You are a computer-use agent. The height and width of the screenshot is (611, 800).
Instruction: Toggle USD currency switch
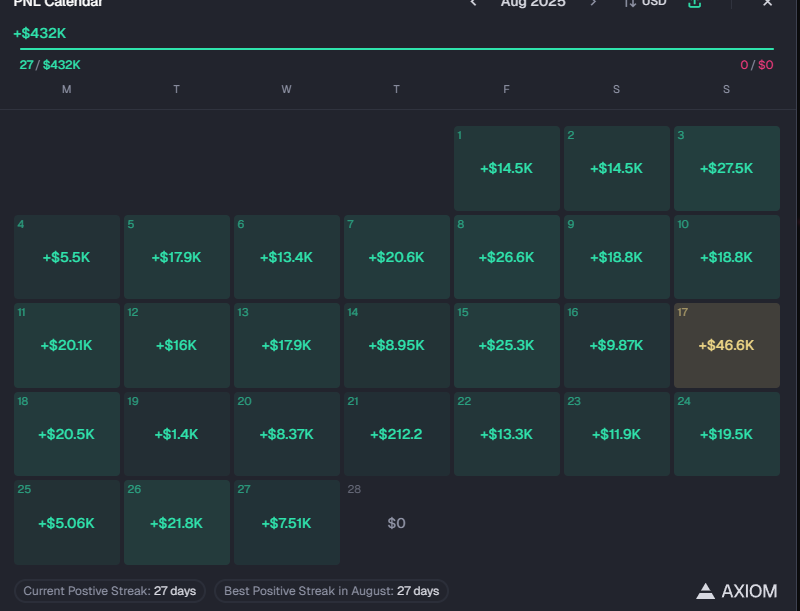click(645, 3)
